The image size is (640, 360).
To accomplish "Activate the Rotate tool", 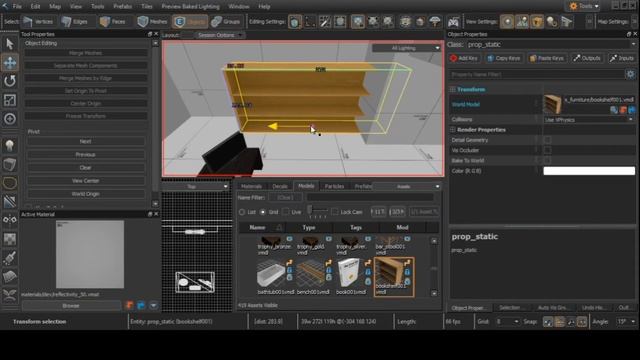I will coord(10,81).
